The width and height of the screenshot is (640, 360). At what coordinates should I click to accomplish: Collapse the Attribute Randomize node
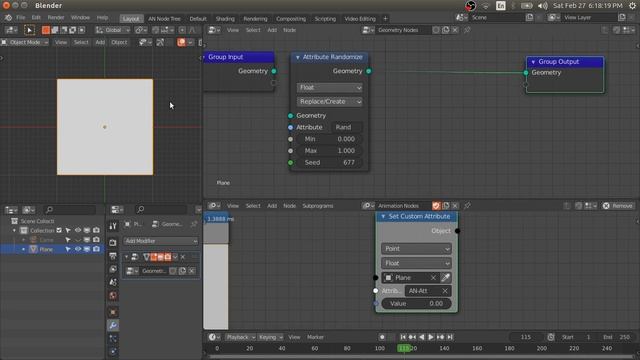pos(298,57)
